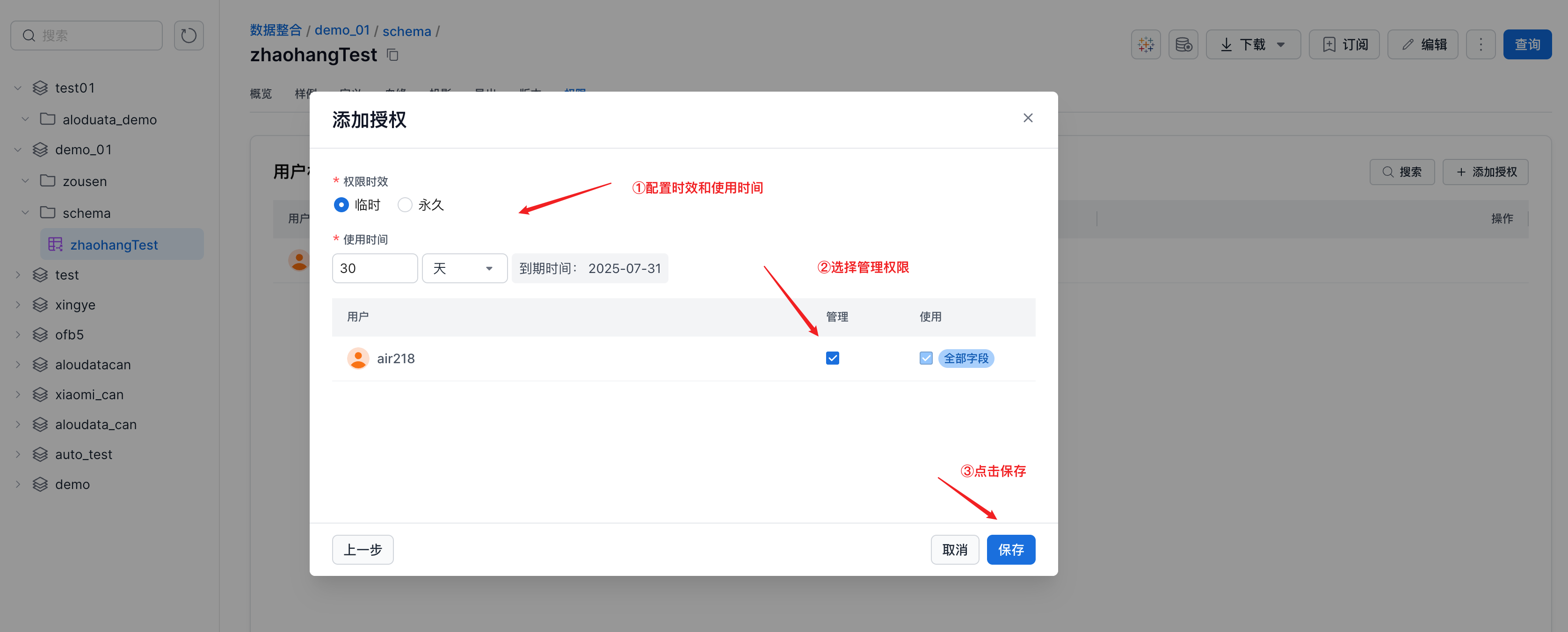The image size is (1568, 632).
Task: Click the database settings icon in the top toolbar
Action: point(1183,44)
